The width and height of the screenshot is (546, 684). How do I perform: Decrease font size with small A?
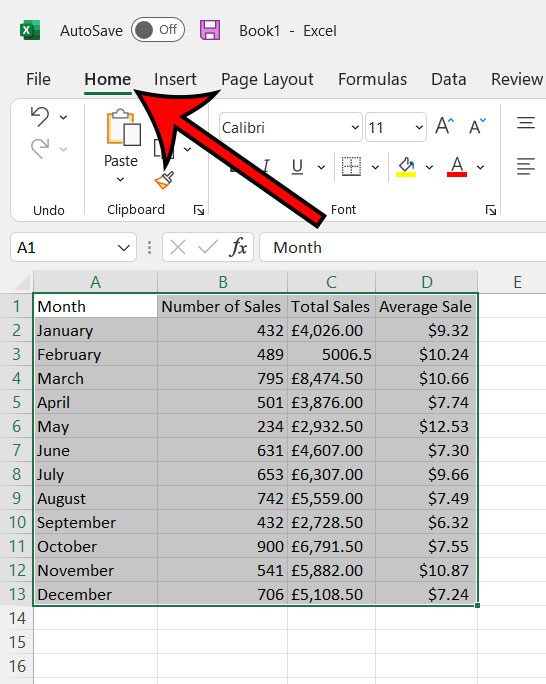[477, 127]
